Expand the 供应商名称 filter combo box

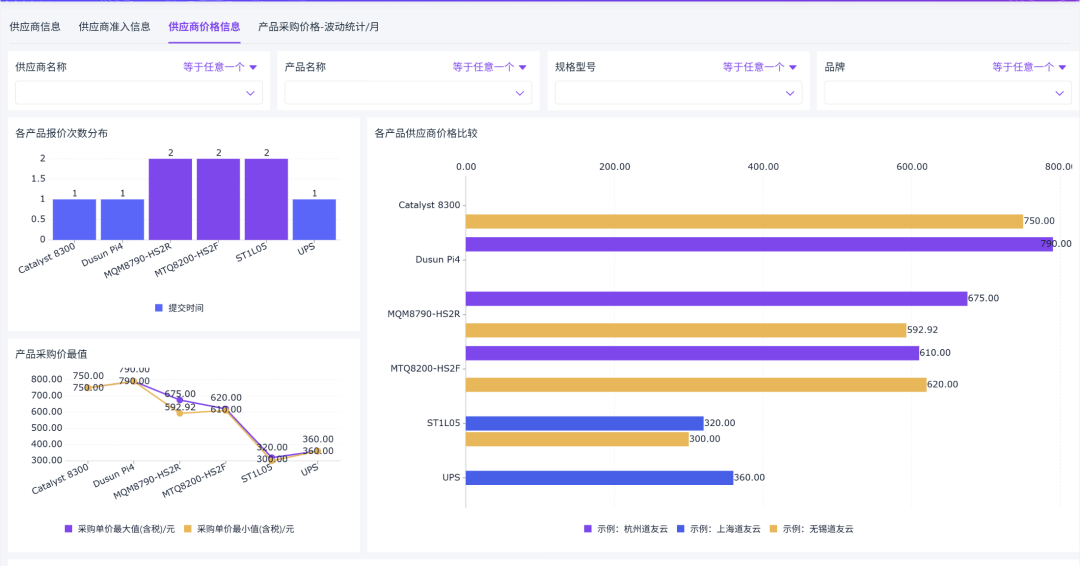pyautogui.click(x=138, y=93)
